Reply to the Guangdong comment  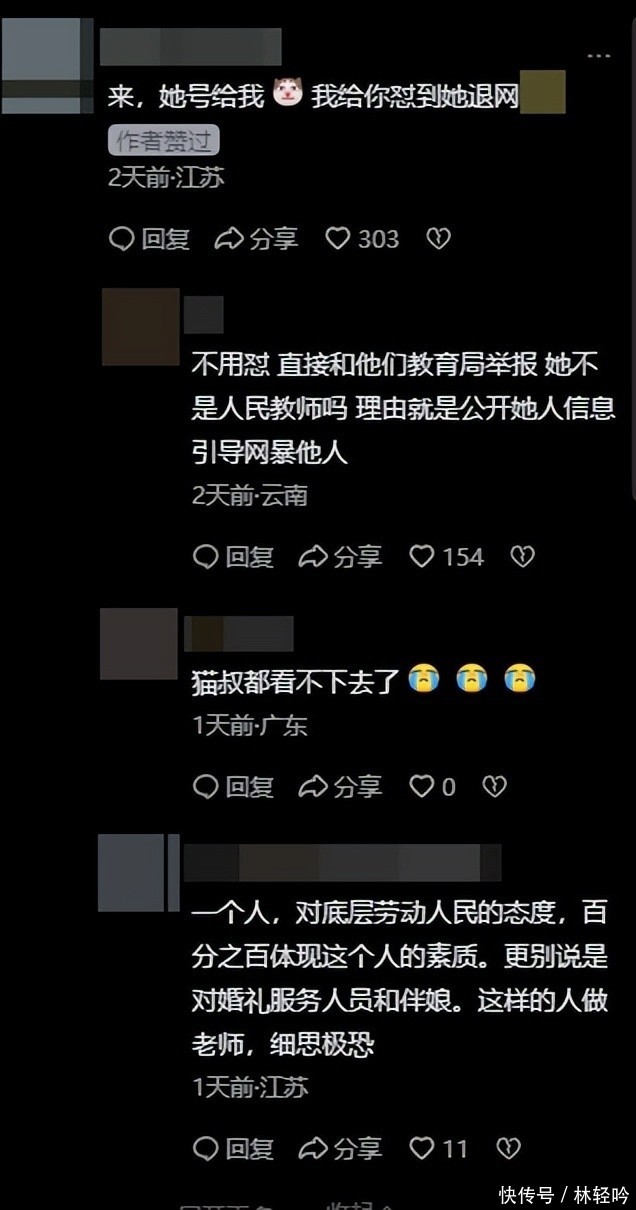point(233,787)
